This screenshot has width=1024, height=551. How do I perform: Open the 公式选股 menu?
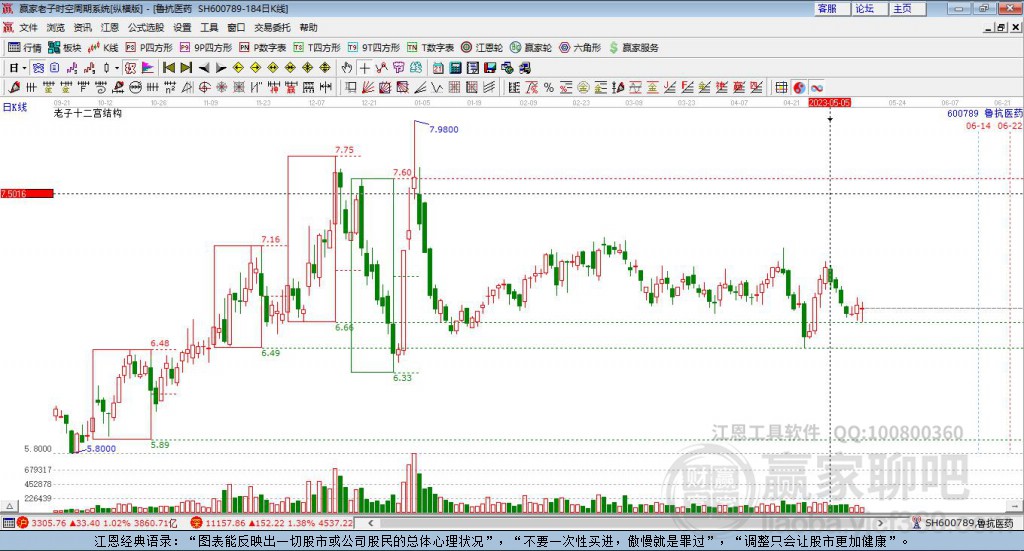[x=146, y=27]
